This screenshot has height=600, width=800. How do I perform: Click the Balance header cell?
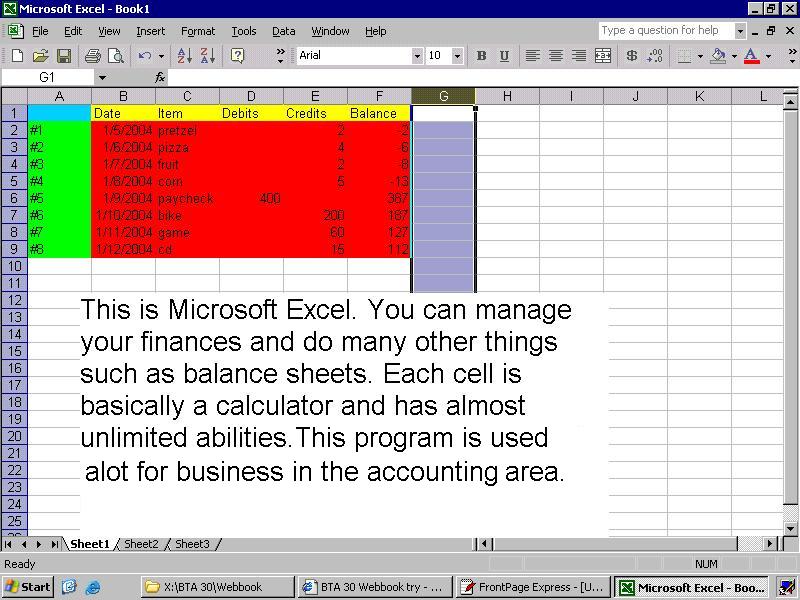pyautogui.click(x=379, y=113)
